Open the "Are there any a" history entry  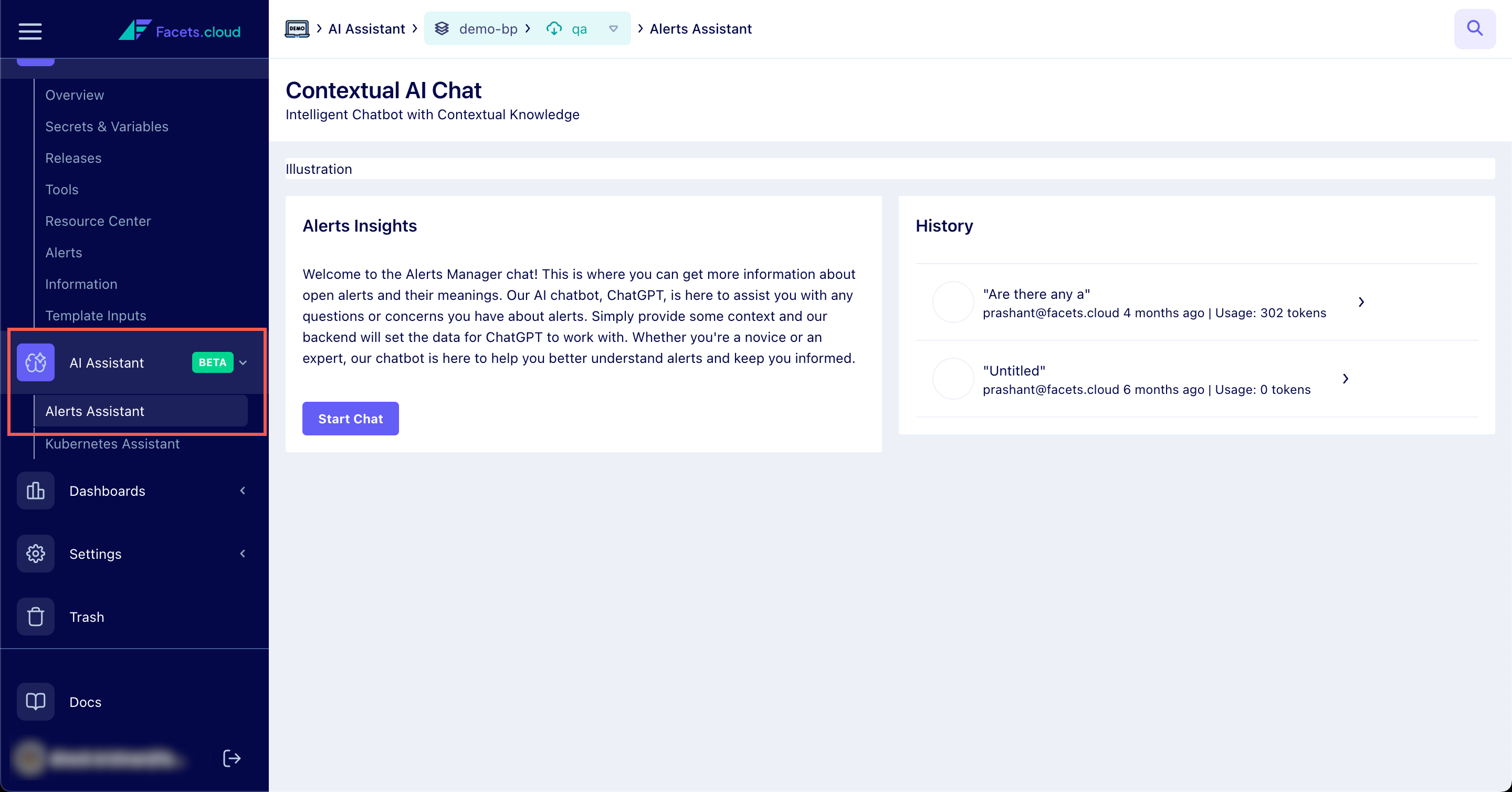[1196, 302]
